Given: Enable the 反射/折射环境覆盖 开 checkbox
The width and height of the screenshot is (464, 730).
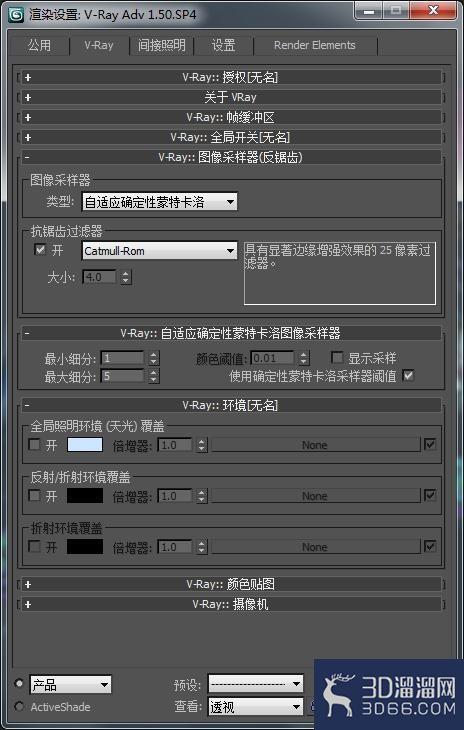Looking at the screenshot, I should click(x=34, y=496).
